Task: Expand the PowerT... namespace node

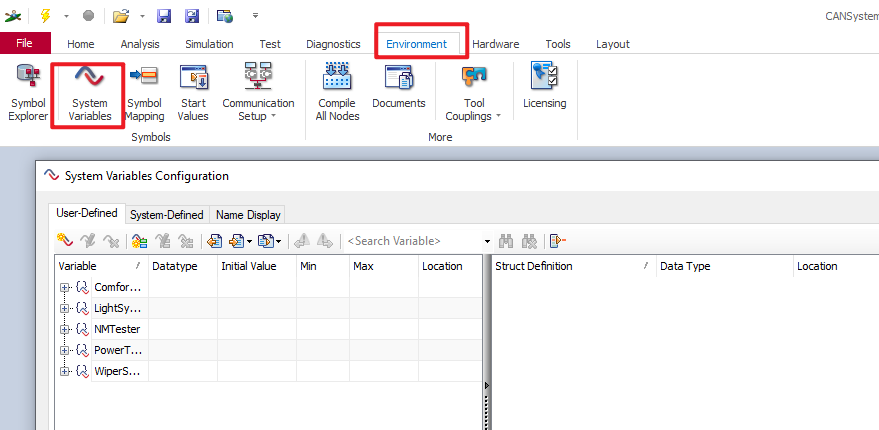Action: [x=64, y=350]
